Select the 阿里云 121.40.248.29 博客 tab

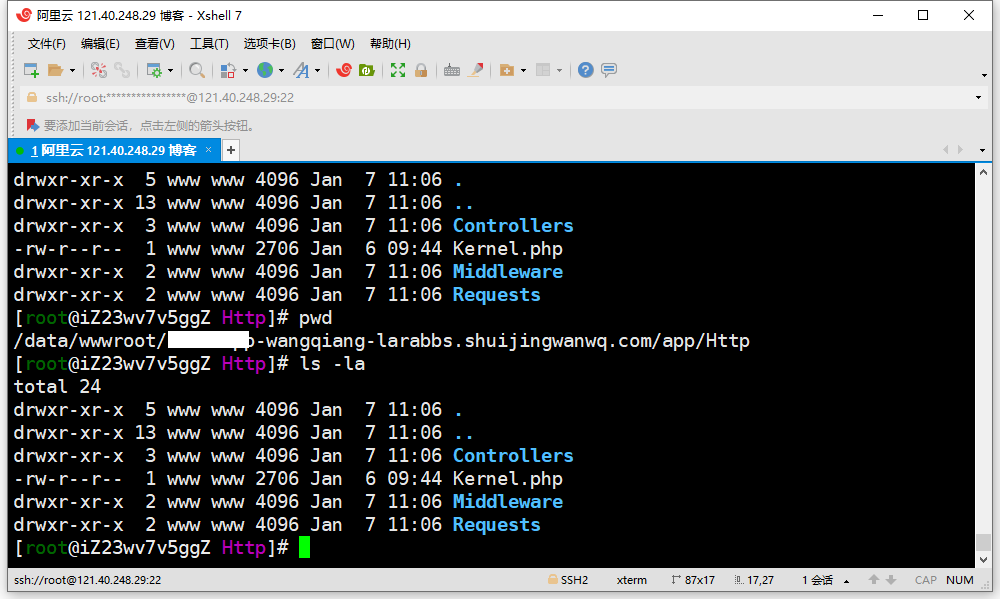tap(112, 150)
